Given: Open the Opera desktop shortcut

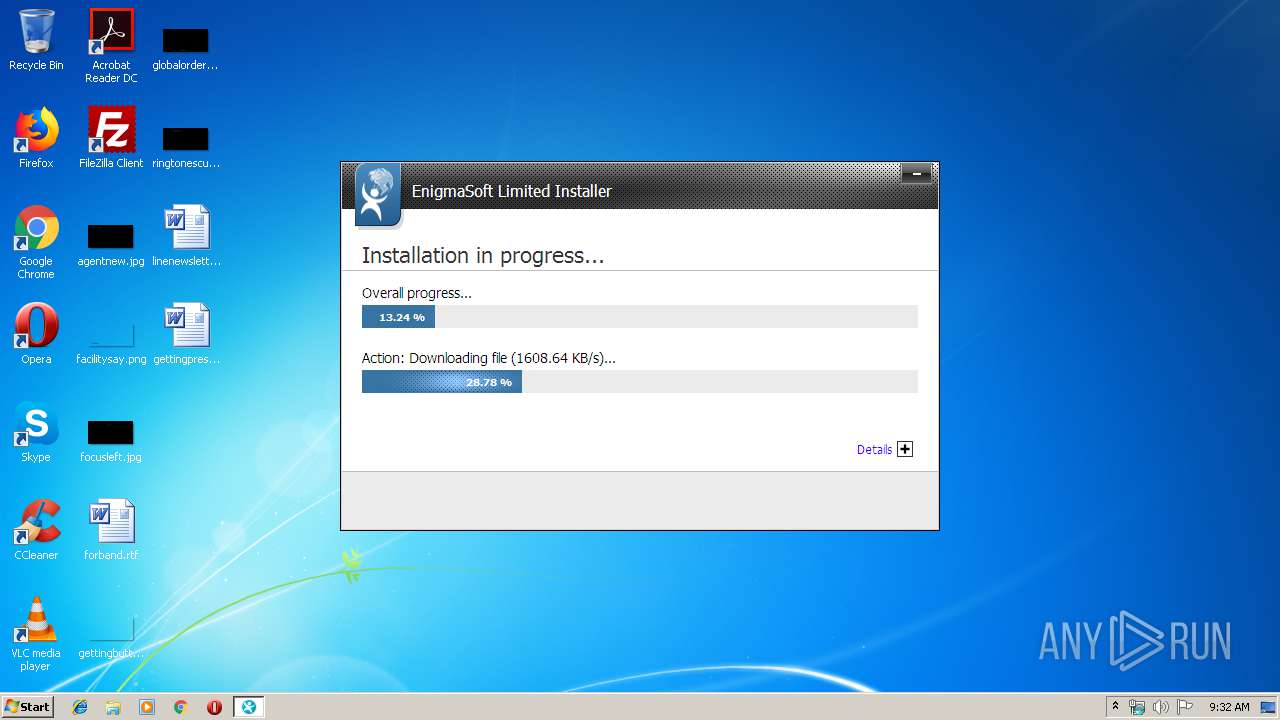Looking at the screenshot, I should point(36,334).
